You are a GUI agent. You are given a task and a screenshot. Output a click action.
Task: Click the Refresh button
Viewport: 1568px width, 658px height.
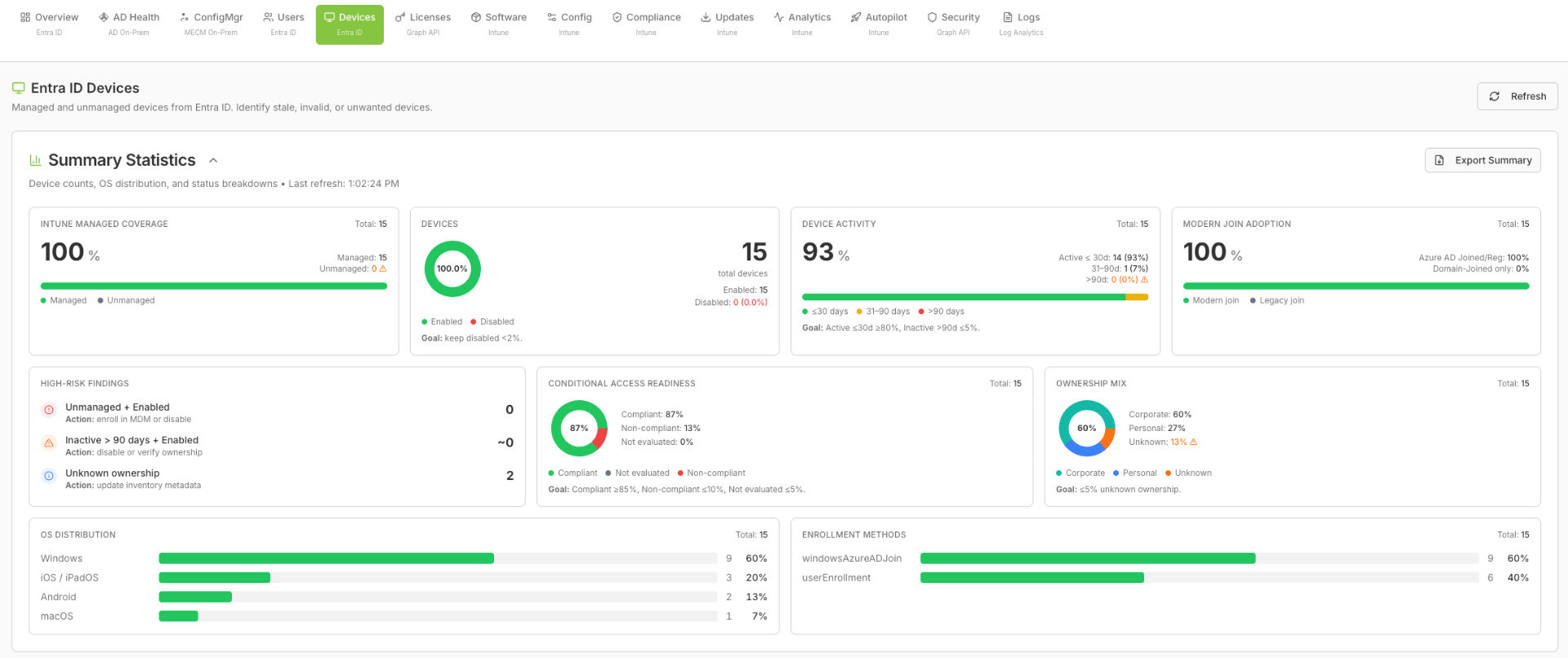pos(1517,96)
